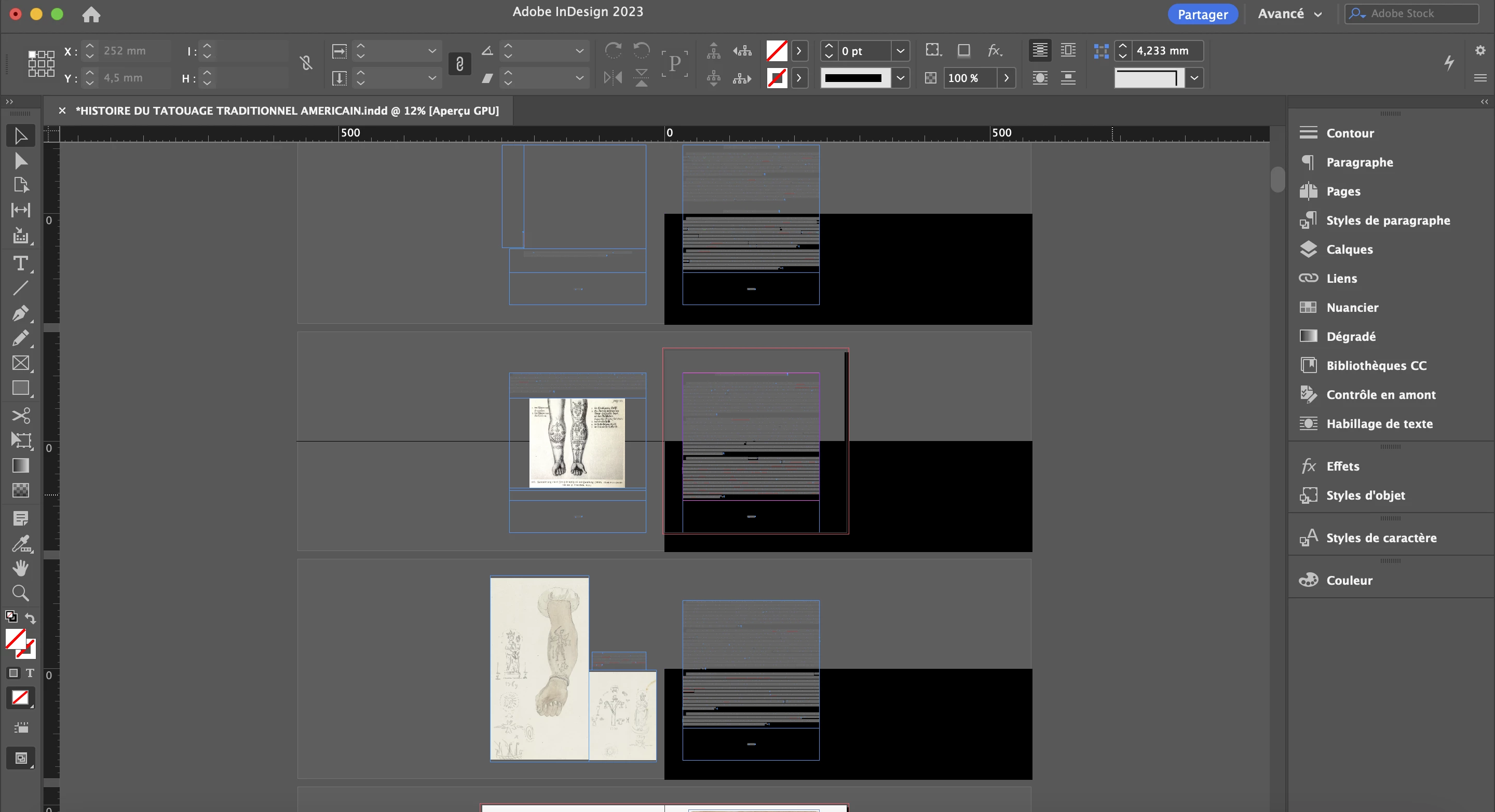Select the Direct Selection tool

point(20,161)
